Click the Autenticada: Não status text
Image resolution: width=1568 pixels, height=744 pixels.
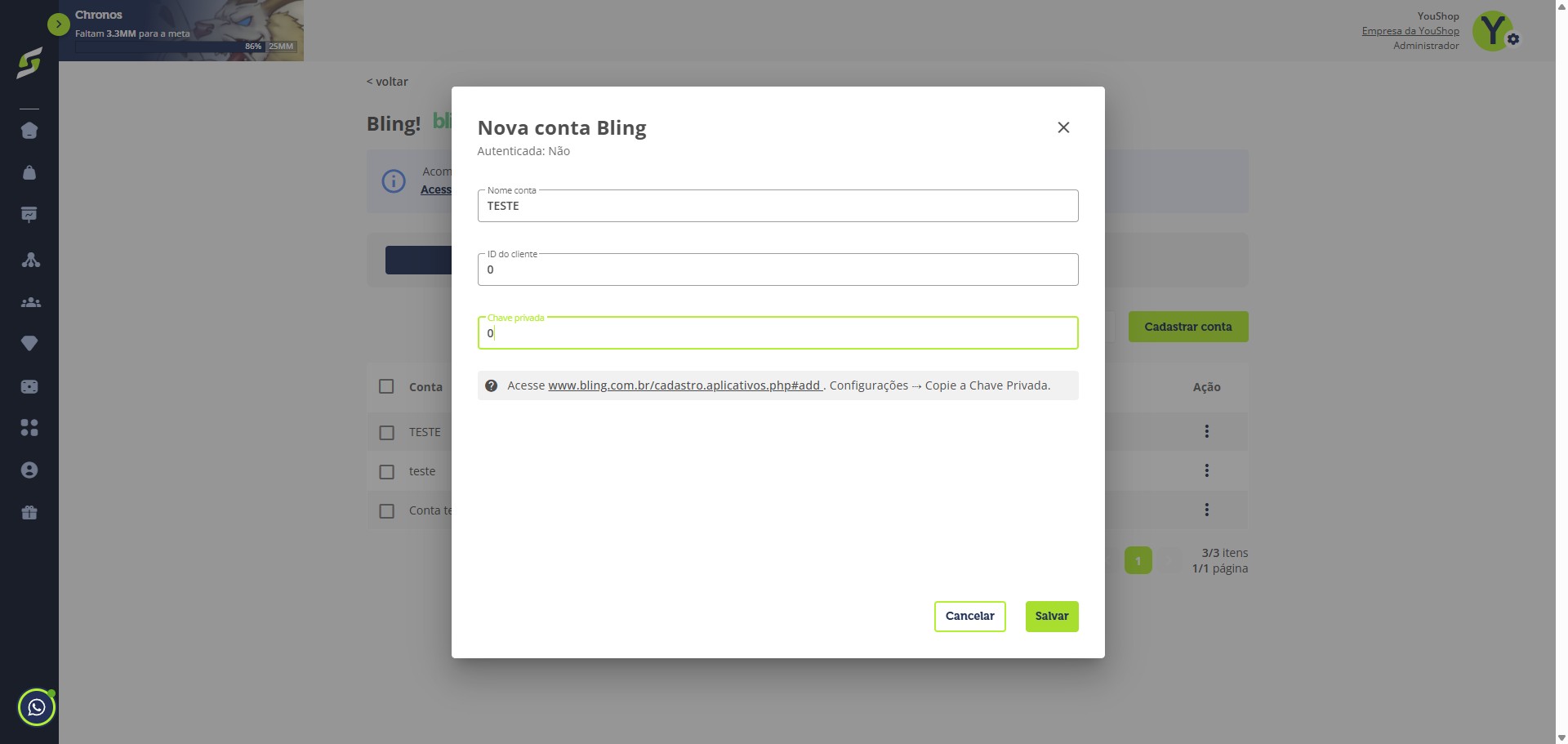click(x=523, y=151)
